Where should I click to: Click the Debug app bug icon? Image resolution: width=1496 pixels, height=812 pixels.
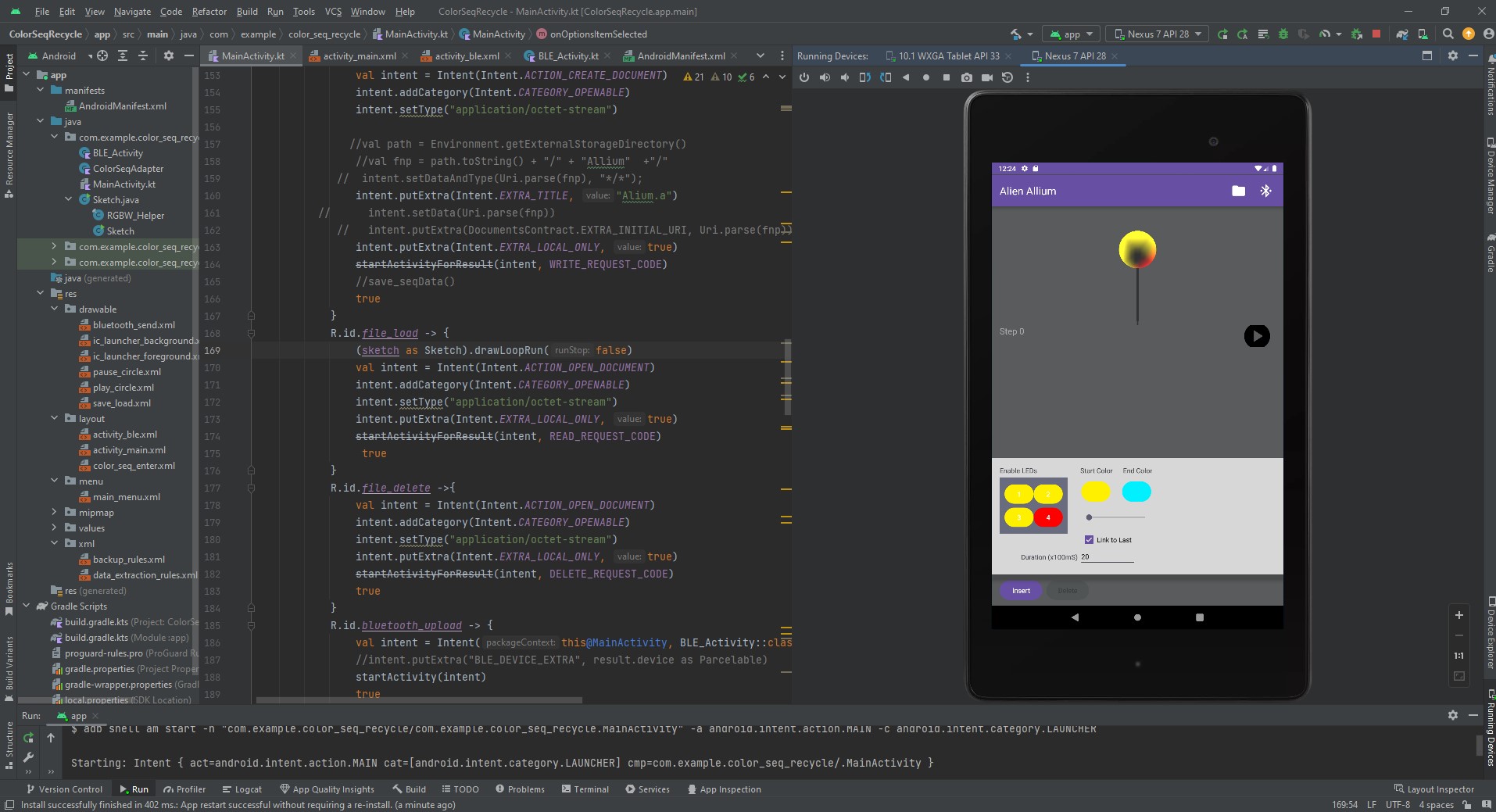[x=1283, y=34]
